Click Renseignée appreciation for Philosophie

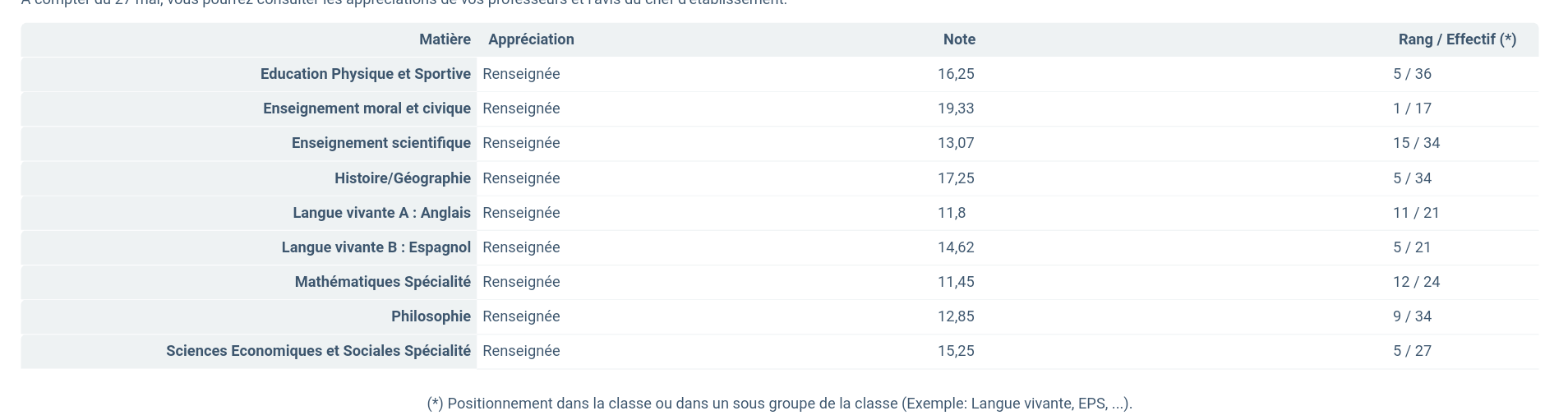coord(521,316)
